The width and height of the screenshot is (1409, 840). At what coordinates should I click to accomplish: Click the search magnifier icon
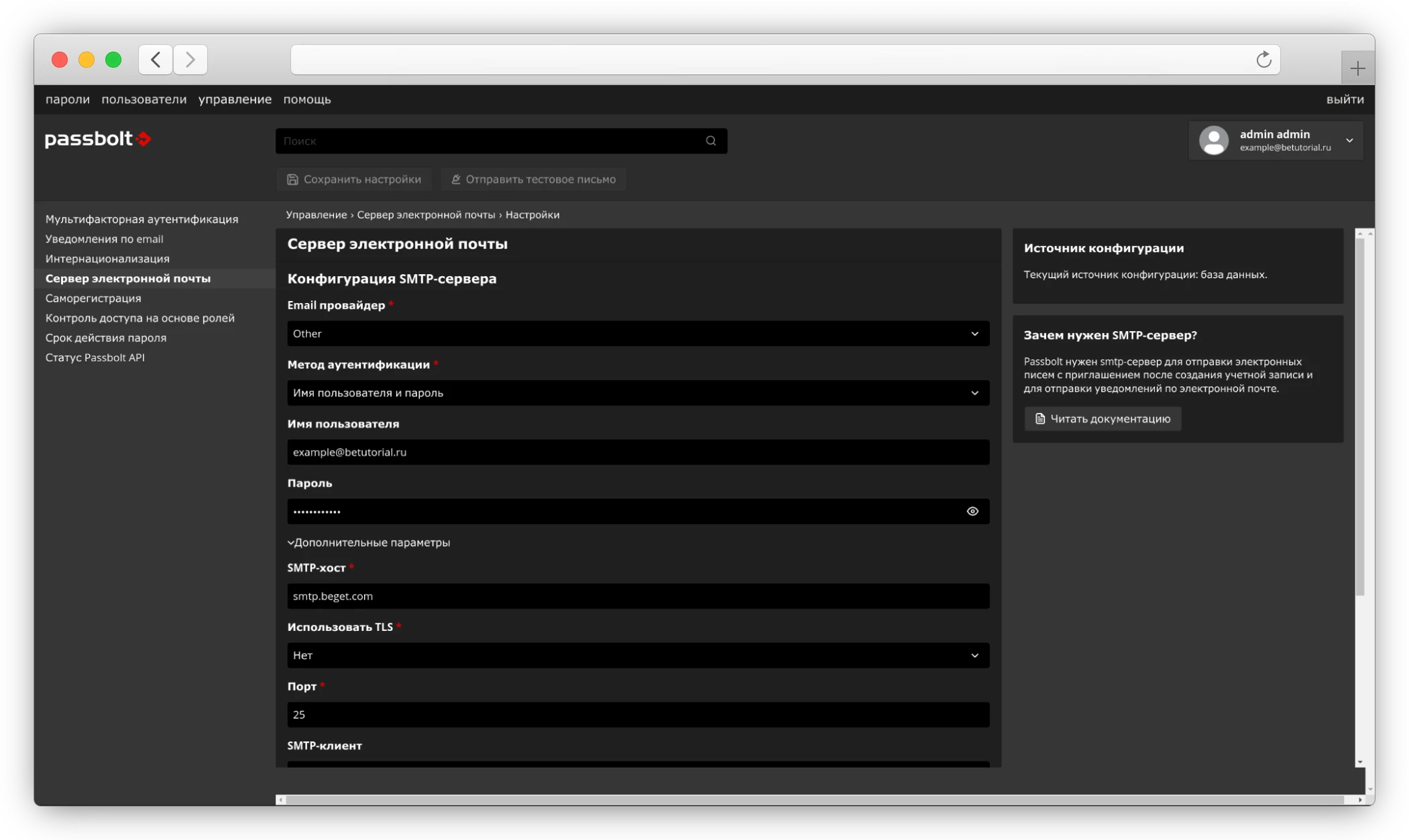(x=711, y=141)
